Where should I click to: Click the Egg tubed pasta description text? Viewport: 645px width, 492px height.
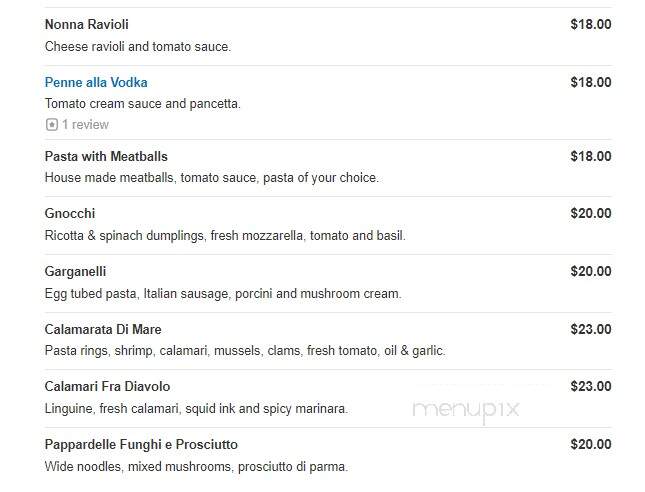click(223, 294)
